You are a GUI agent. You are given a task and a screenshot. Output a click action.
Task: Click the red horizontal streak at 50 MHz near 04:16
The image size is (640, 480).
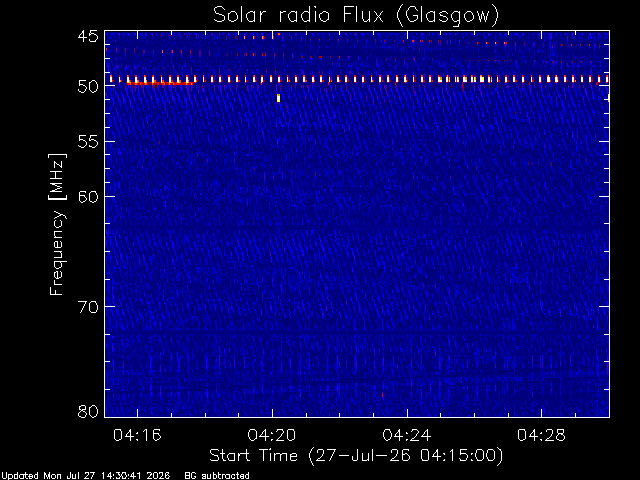click(160, 83)
